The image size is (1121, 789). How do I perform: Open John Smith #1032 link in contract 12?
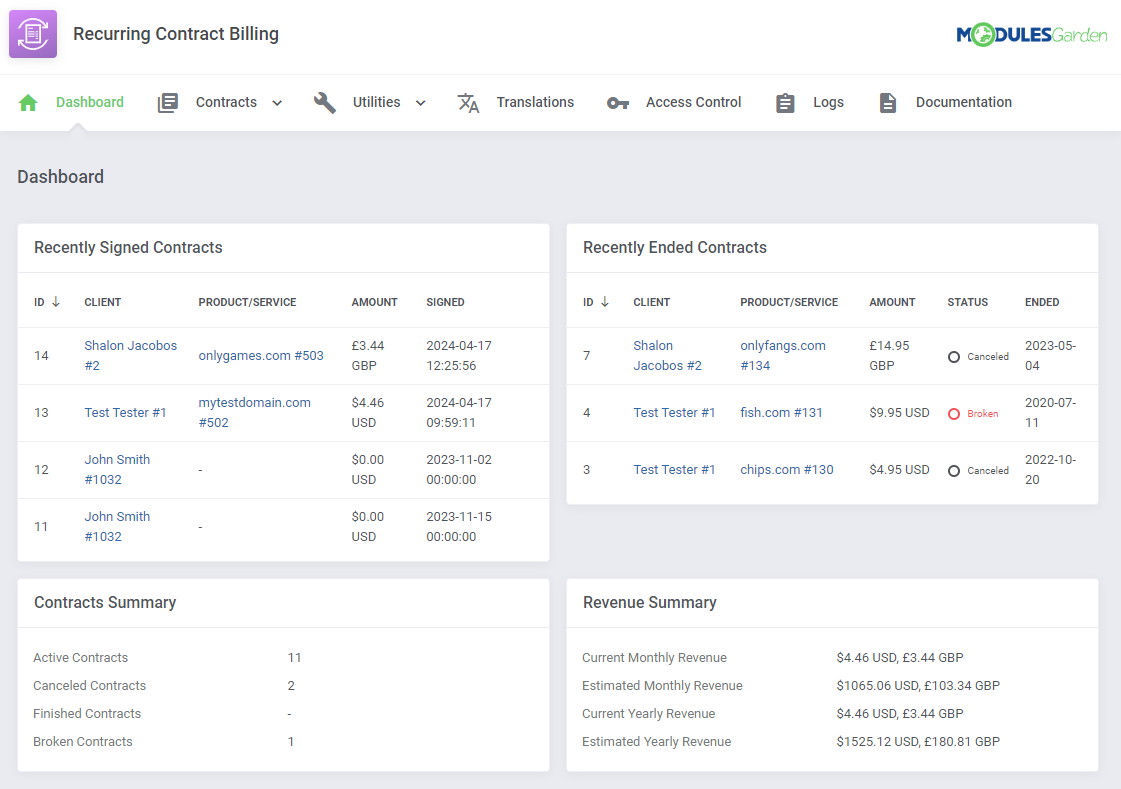117,470
